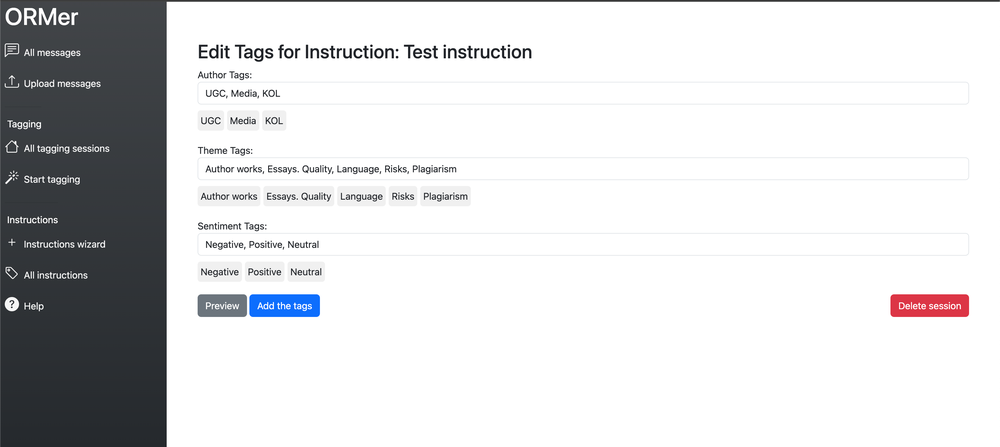The image size is (1000, 447).
Task: Open the ORMer logo home link
Action: (x=42, y=17)
